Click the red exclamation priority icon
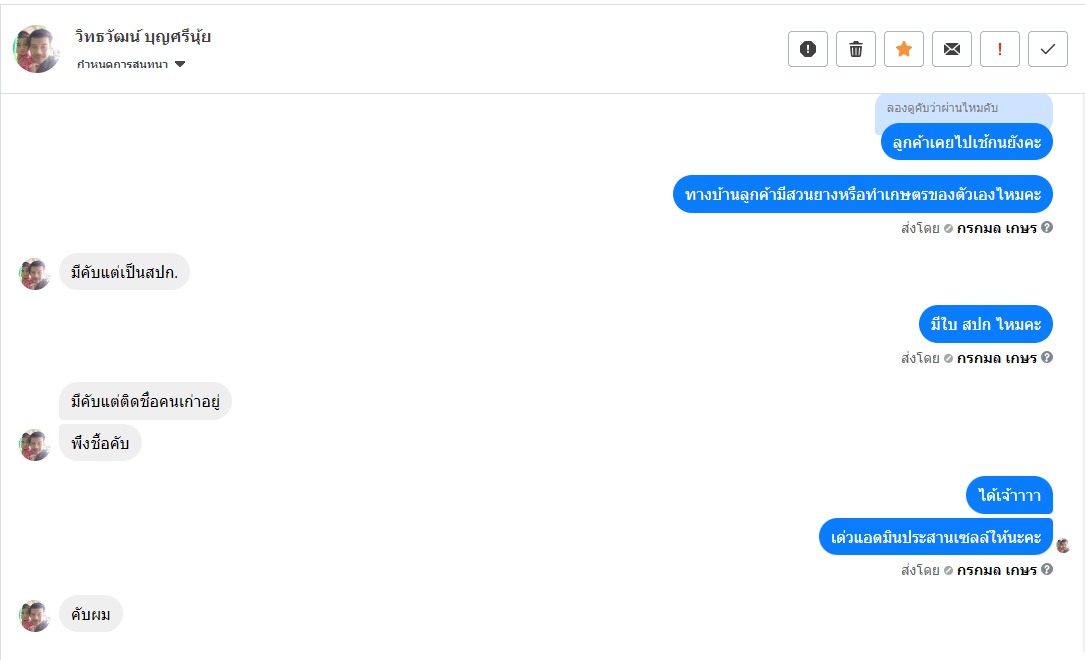This screenshot has width=1085, height=660. pyautogui.click(x=1000, y=49)
